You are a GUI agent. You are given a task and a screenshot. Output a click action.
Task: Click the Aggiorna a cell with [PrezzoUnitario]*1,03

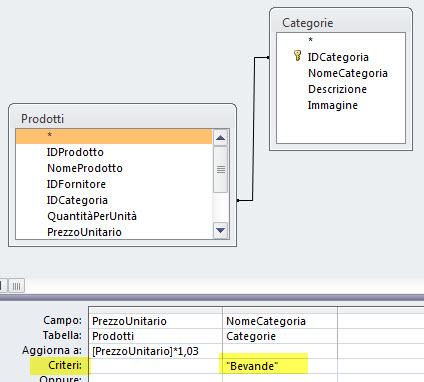click(x=156, y=351)
